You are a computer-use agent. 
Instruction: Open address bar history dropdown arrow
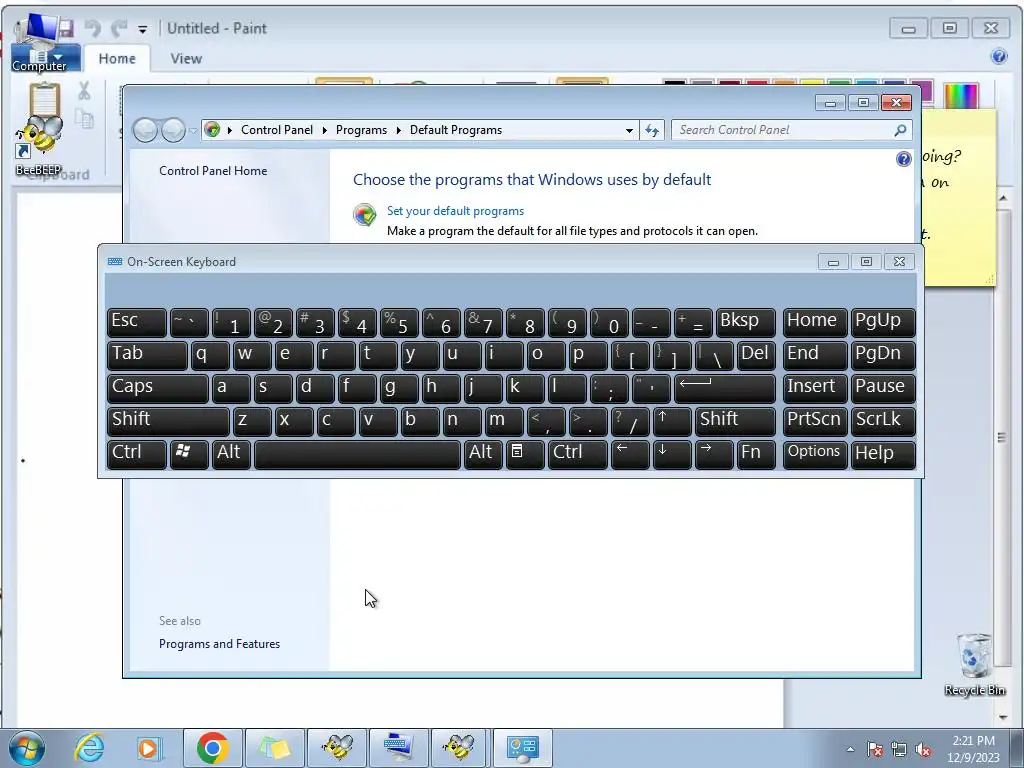[629, 130]
